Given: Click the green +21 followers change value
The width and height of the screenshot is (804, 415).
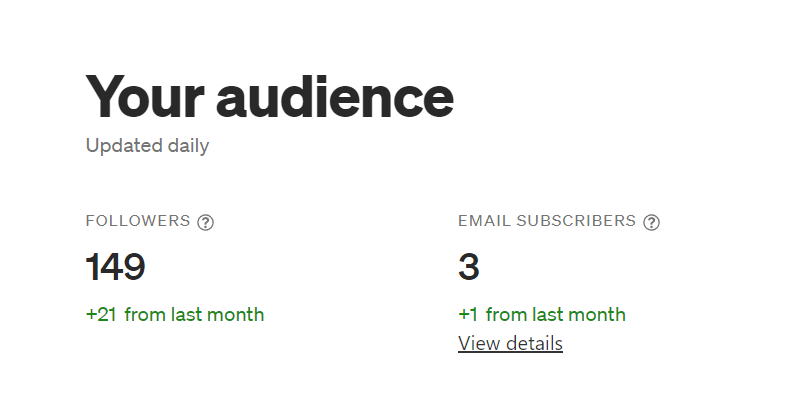Looking at the screenshot, I should pyautogui.click(x=101, y=314).
